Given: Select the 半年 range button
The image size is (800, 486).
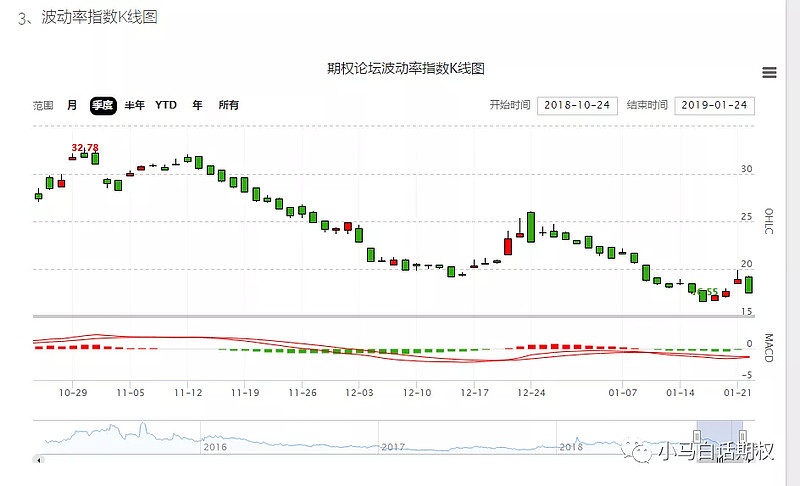Looking at the screenshot, I should click(x=135, y=105).
